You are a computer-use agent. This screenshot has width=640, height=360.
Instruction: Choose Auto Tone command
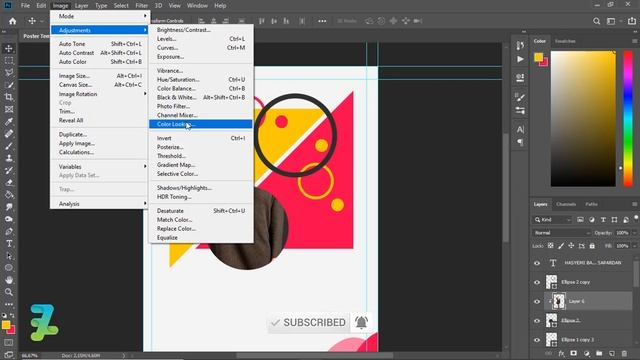point(100,44)
